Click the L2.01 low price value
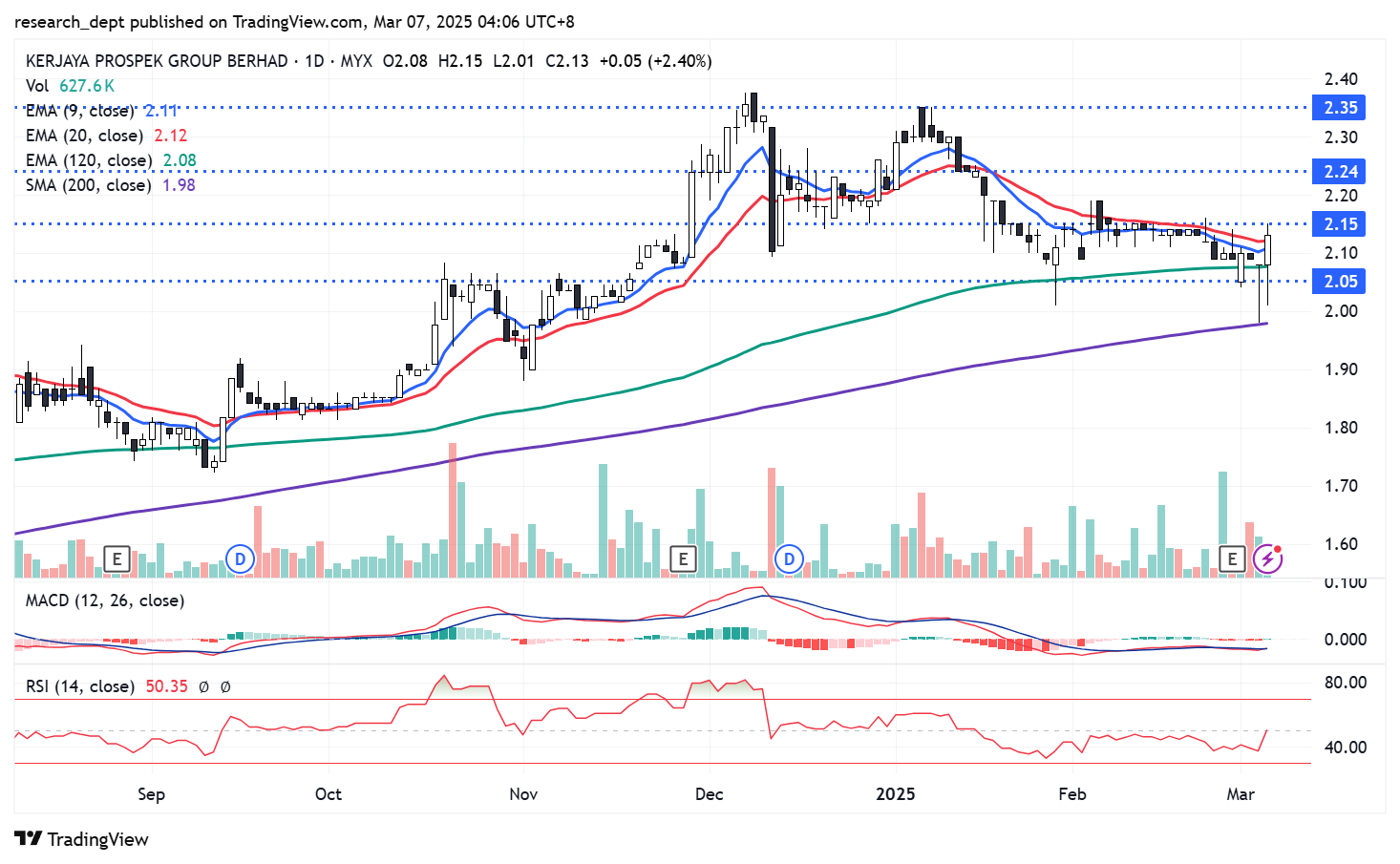Image resolution: width=1400 pixels, height=864 pixels. 514,61
